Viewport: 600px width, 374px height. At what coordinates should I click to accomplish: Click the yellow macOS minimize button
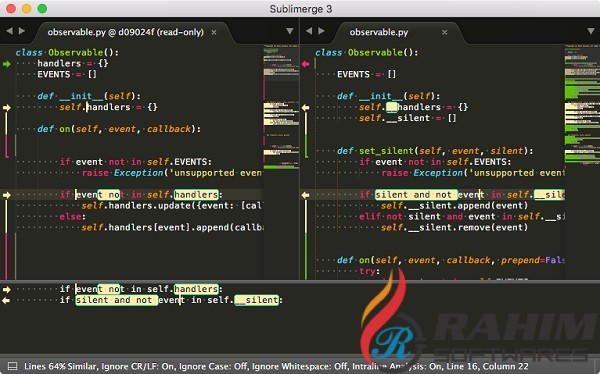tap(27, 9)
